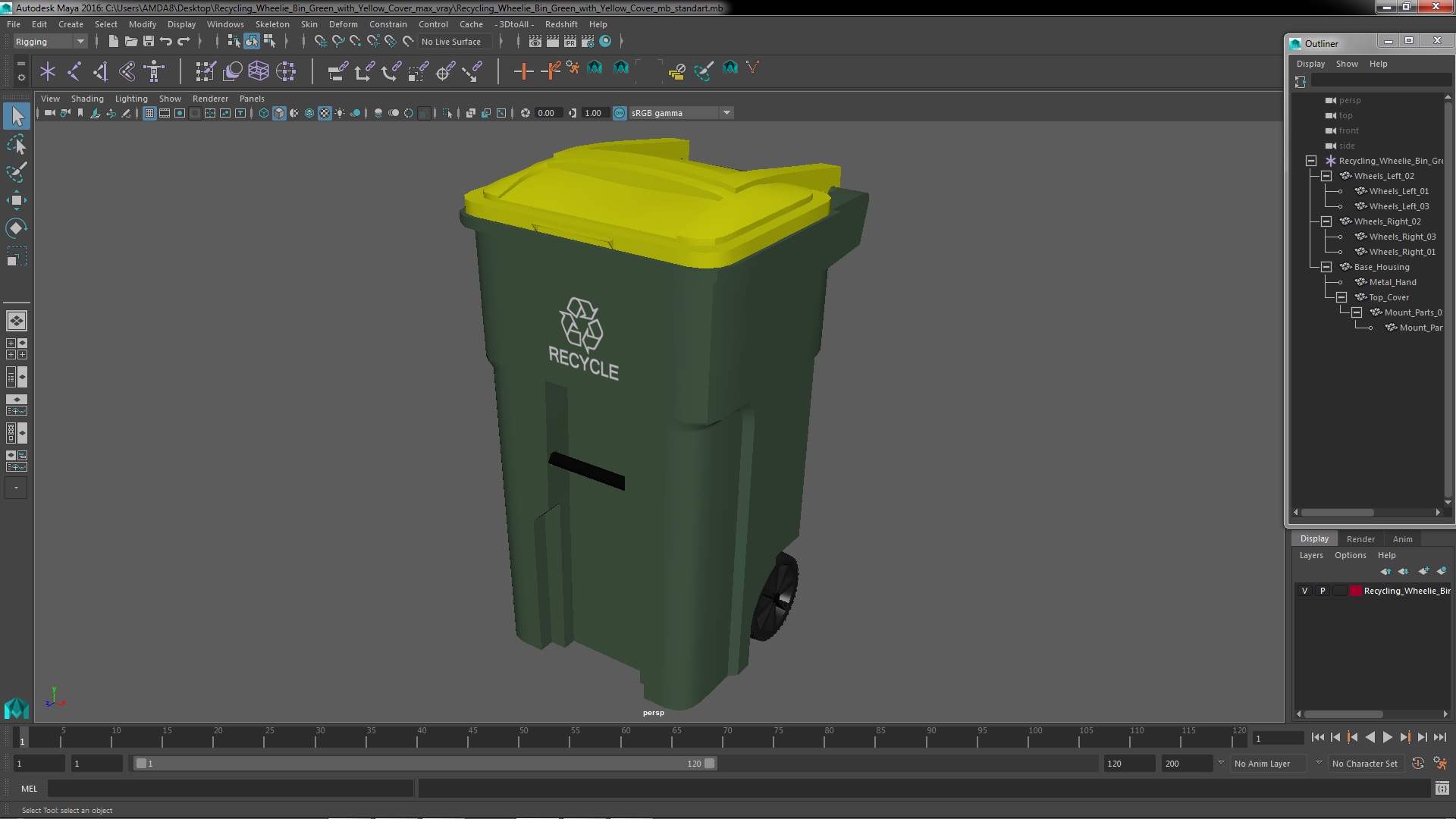Open the Rigging menu set dropdown
1456x819 pixels.
click(x=50, y=42)
